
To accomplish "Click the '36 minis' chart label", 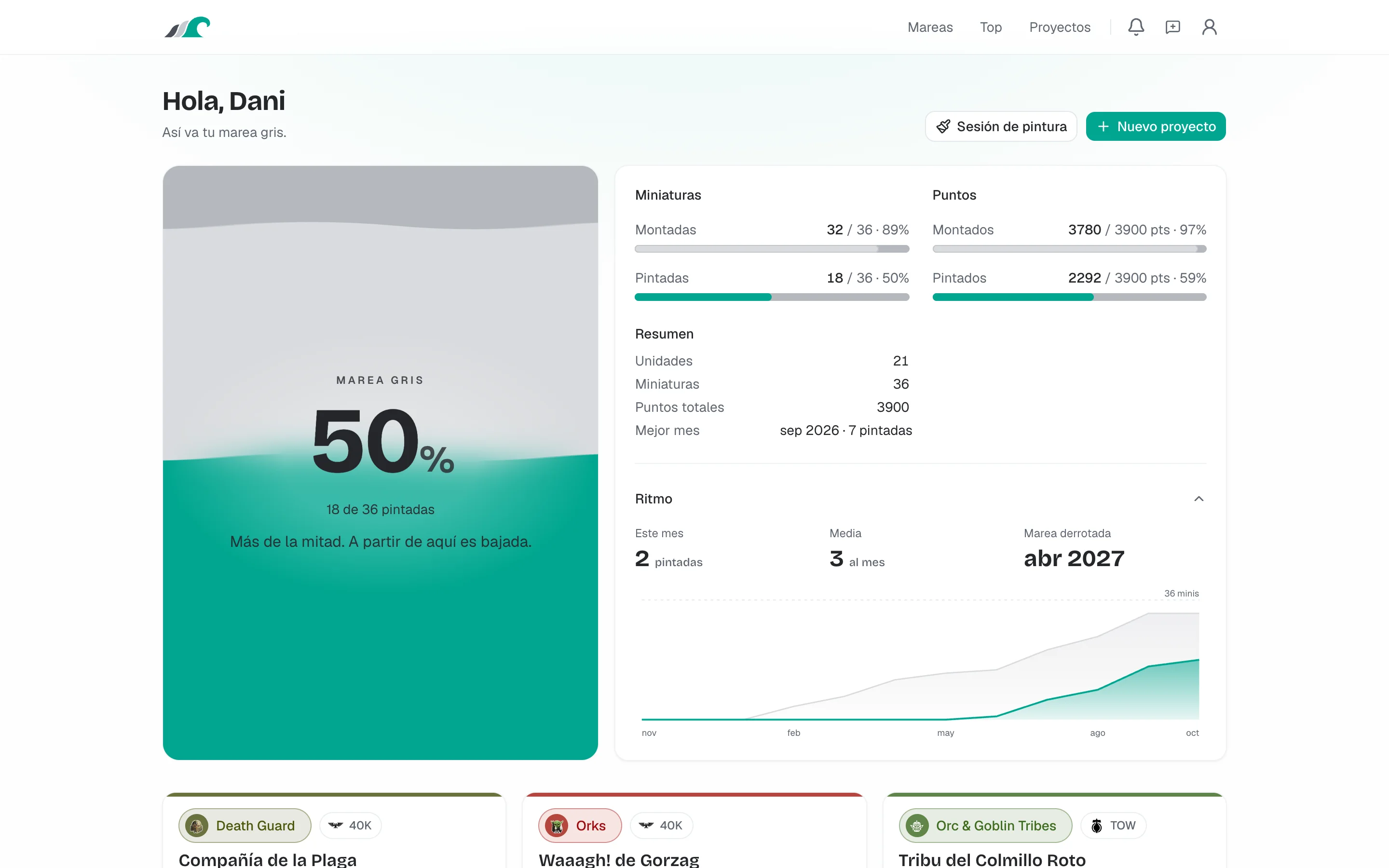I will [1181, 594].
